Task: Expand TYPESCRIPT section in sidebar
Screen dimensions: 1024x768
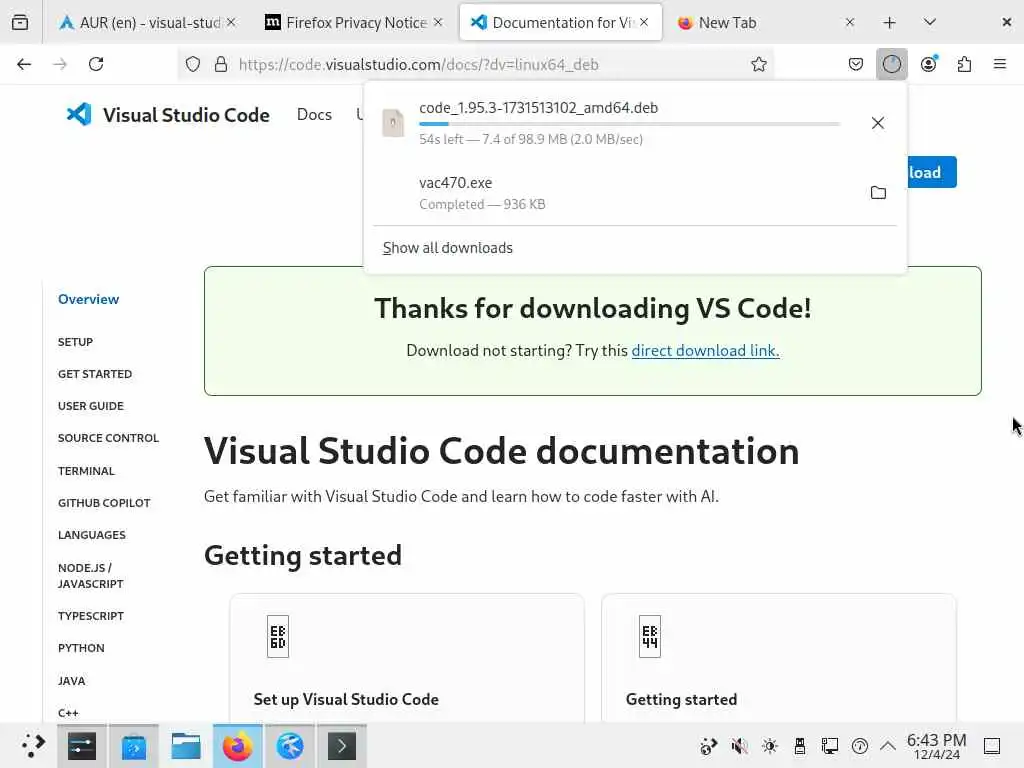Action: pyautogui.click(x=91, y=616)
